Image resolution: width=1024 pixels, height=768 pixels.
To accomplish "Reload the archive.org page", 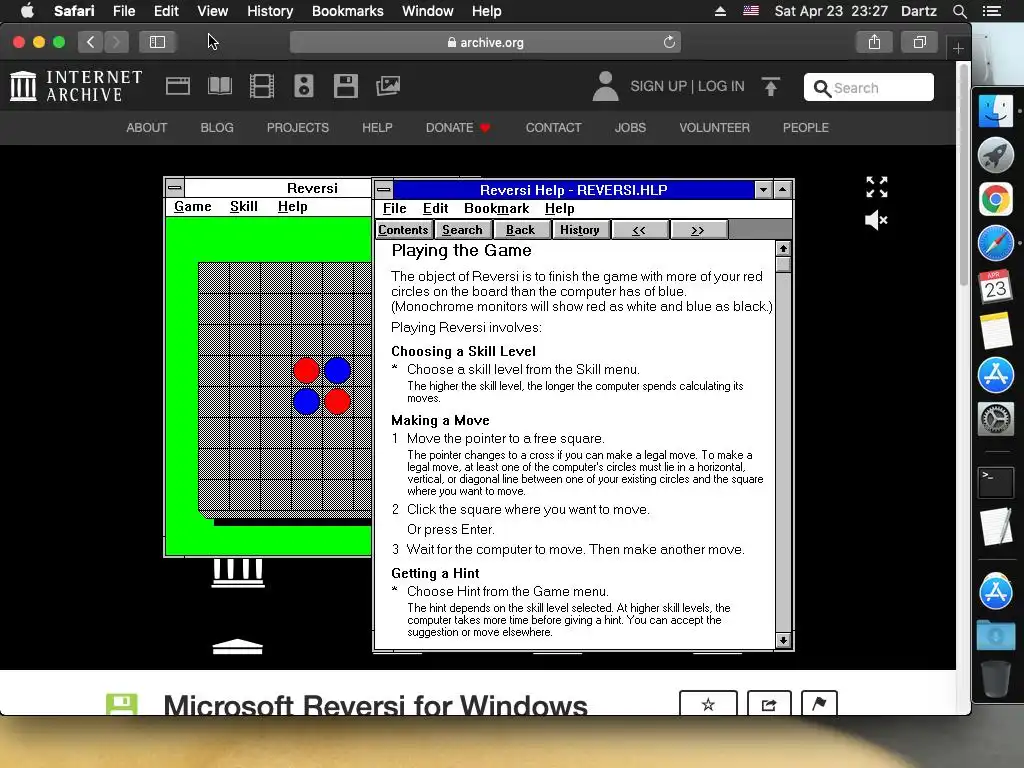I will (669, 42).
